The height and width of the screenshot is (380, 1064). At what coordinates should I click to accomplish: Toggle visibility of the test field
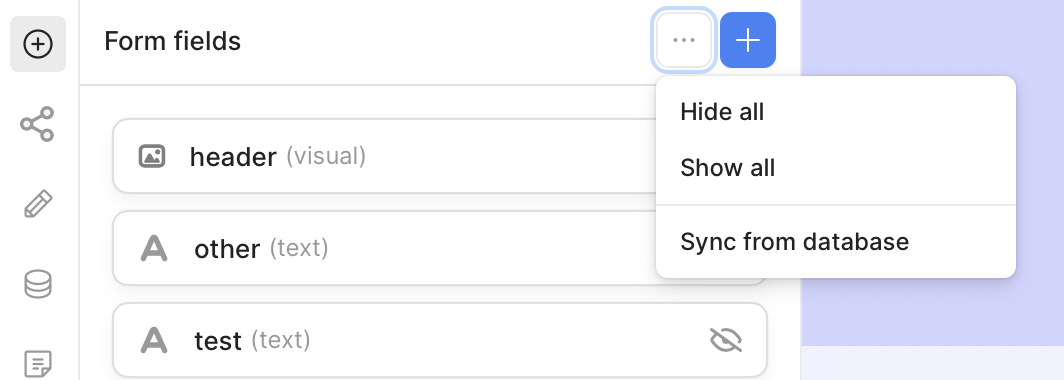pyautogui.click(x=726, y=340)
